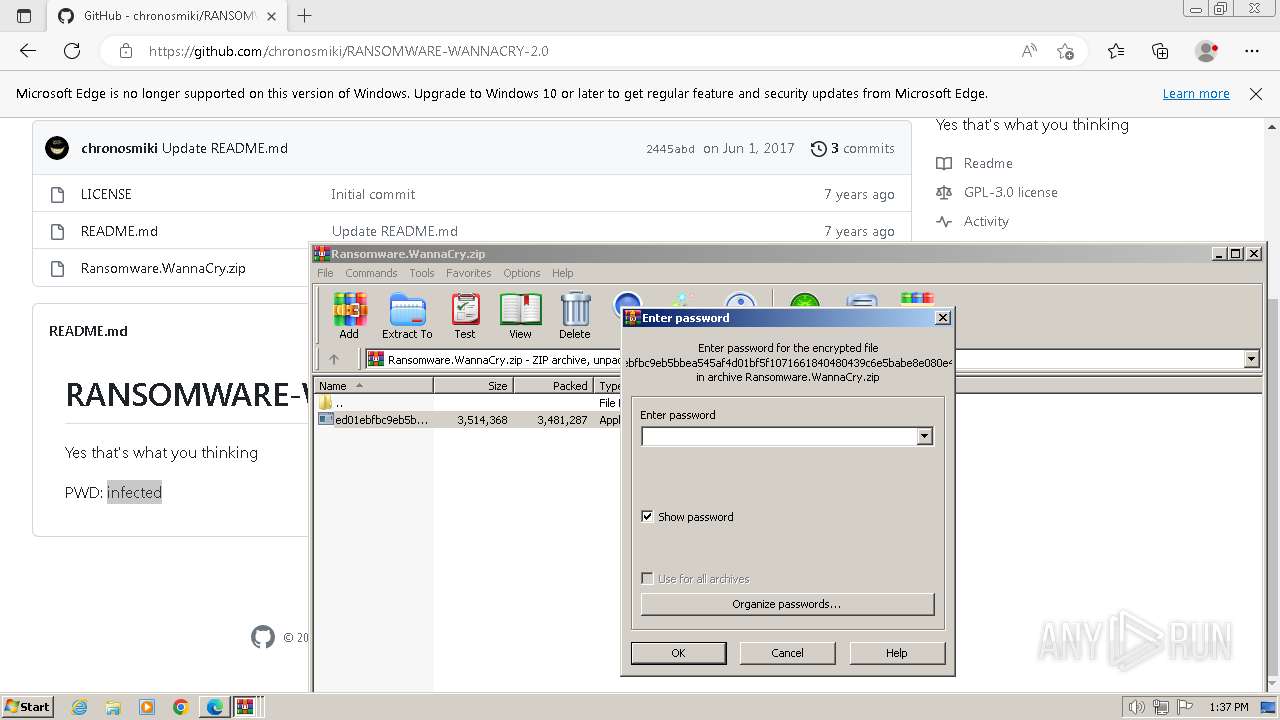Click Cancel in the password dialog
1280x720 pixels.
click(x=787, y=653)
